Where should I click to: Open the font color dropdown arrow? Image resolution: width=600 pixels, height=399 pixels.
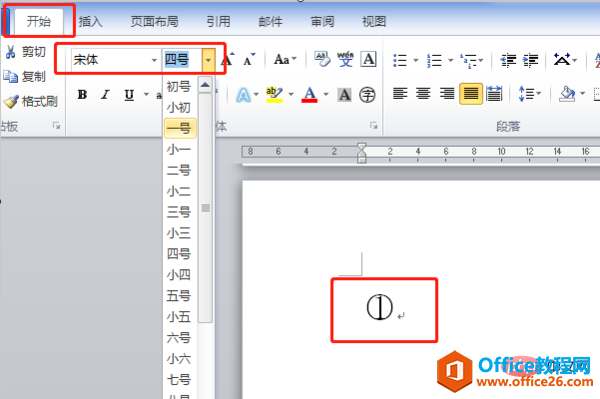(326, 94)
